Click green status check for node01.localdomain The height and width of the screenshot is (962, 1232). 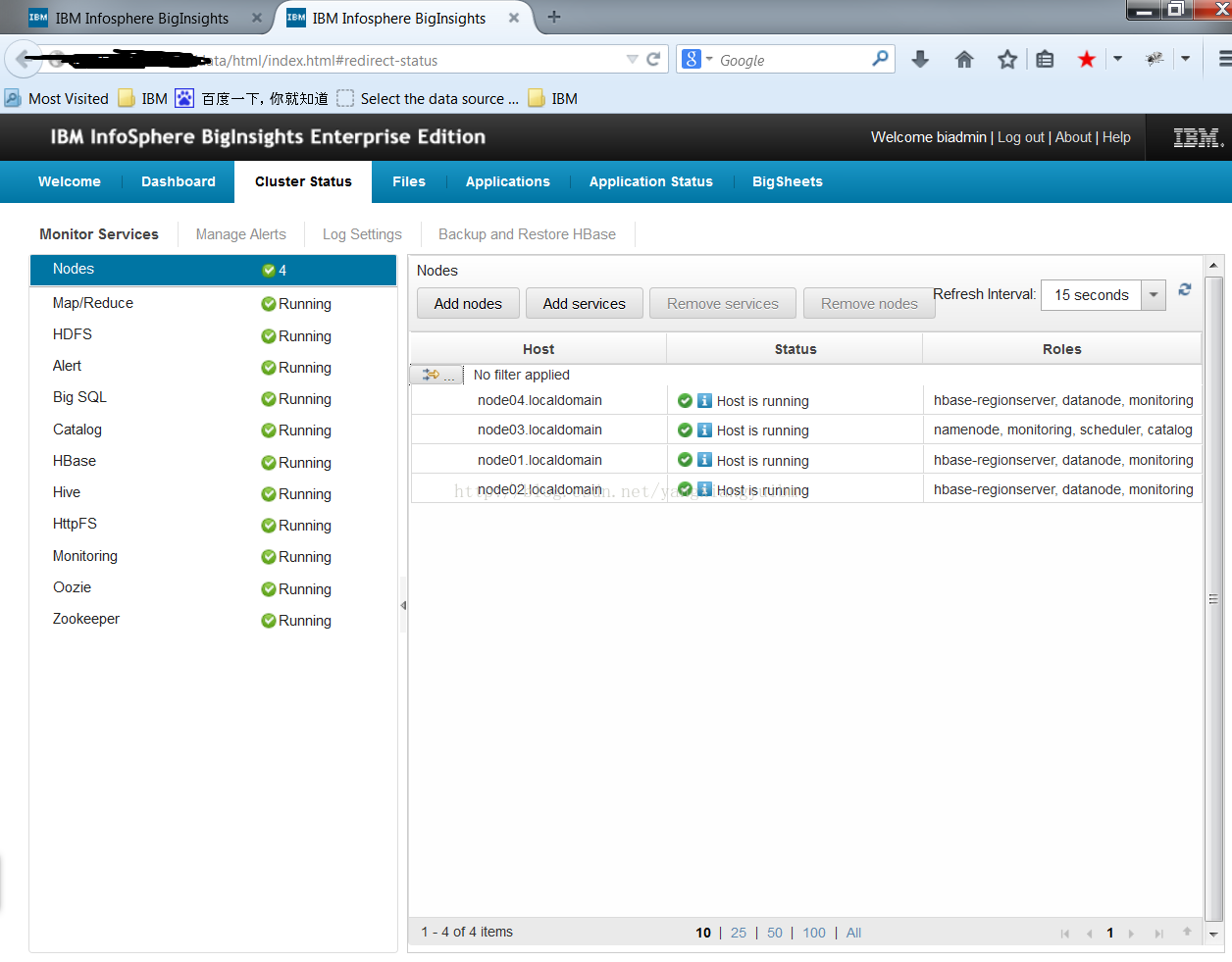click(x=685, y=460)
